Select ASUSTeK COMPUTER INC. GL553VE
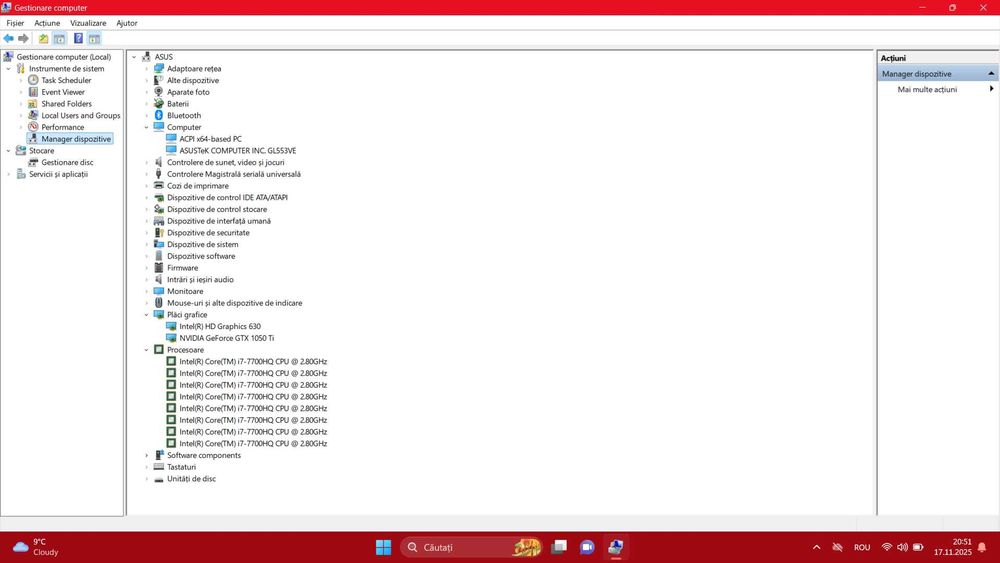This screenshot has width=1000, height=563. point(238,150)
